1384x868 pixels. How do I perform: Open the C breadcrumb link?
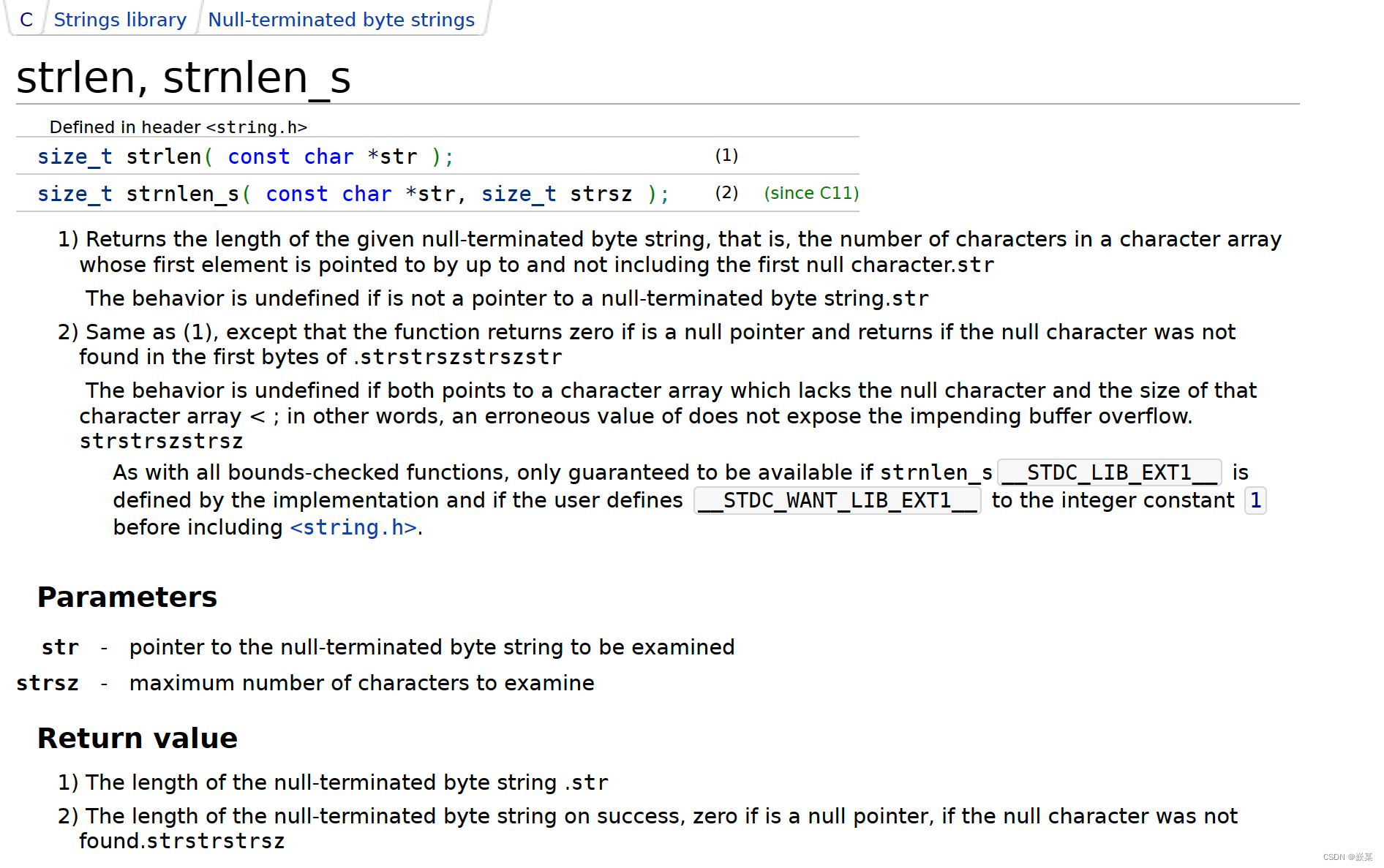click(x=26, y=20)
